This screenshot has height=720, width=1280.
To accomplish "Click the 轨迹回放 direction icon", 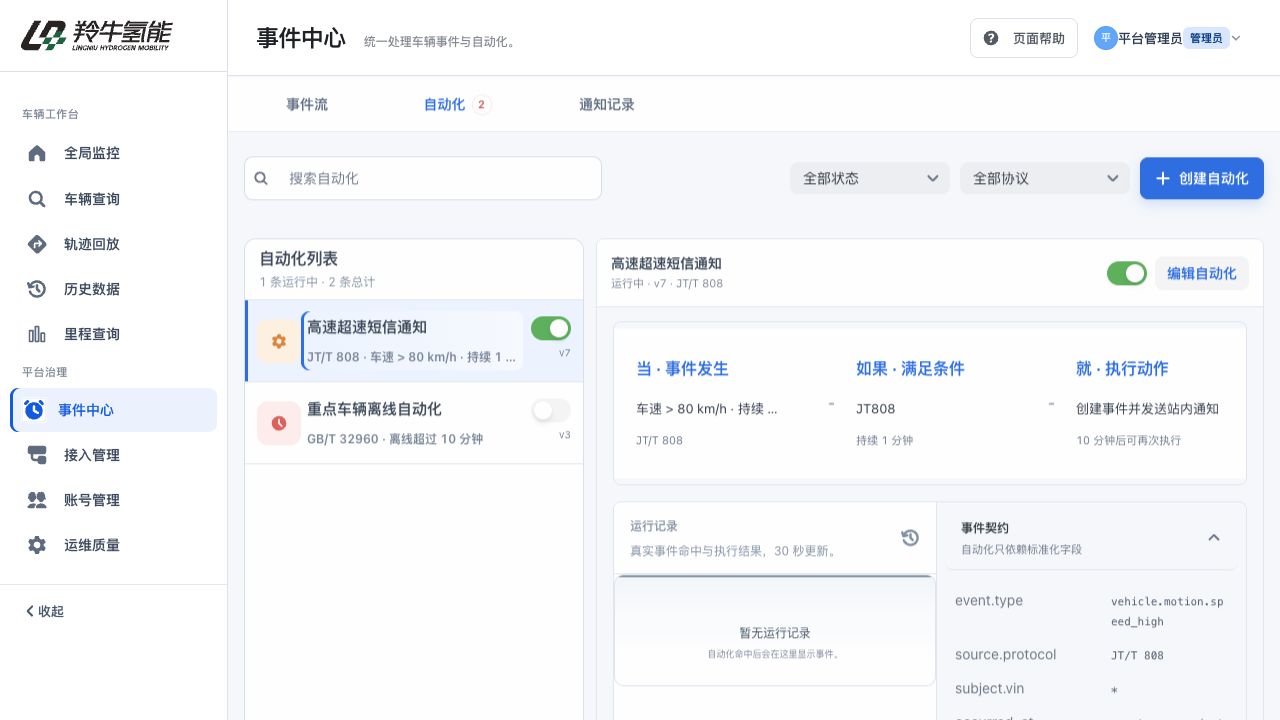I will (x=37, y=244).
